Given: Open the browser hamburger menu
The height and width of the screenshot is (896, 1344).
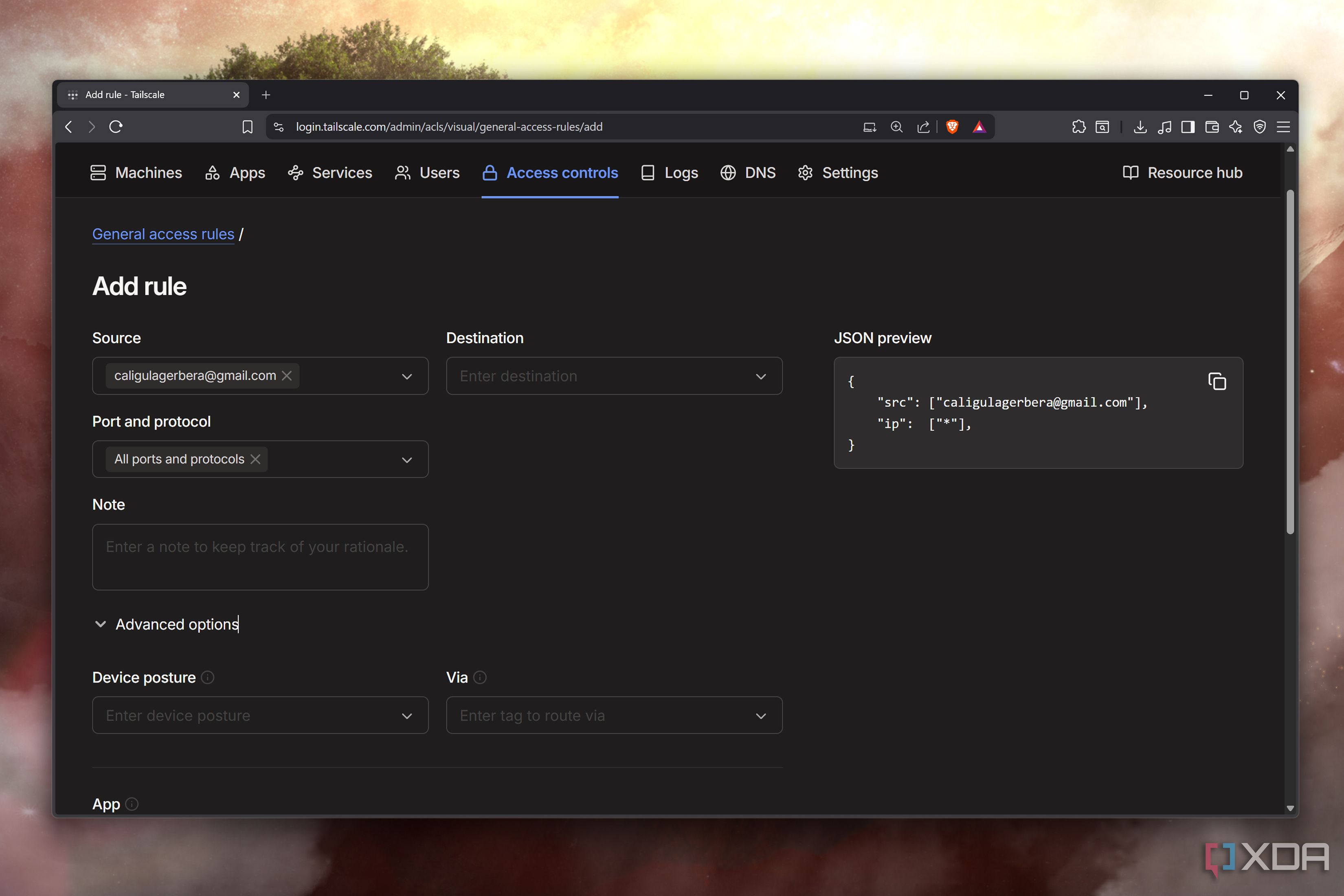Looking at the screenshot, I should click(1283, 127).
